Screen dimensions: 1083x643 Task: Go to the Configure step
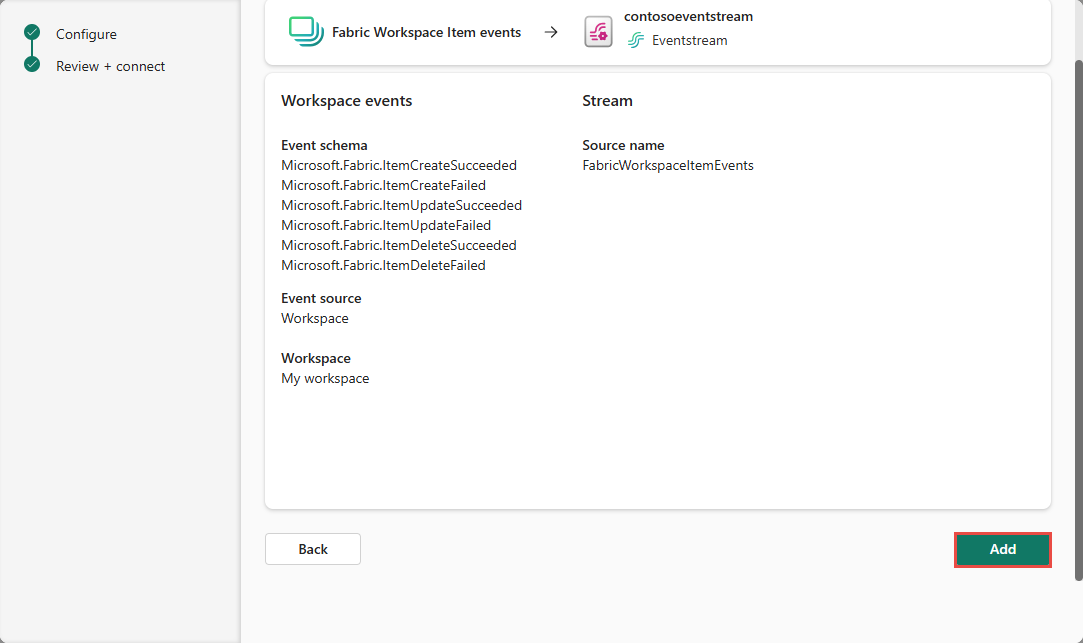[86, 34]
